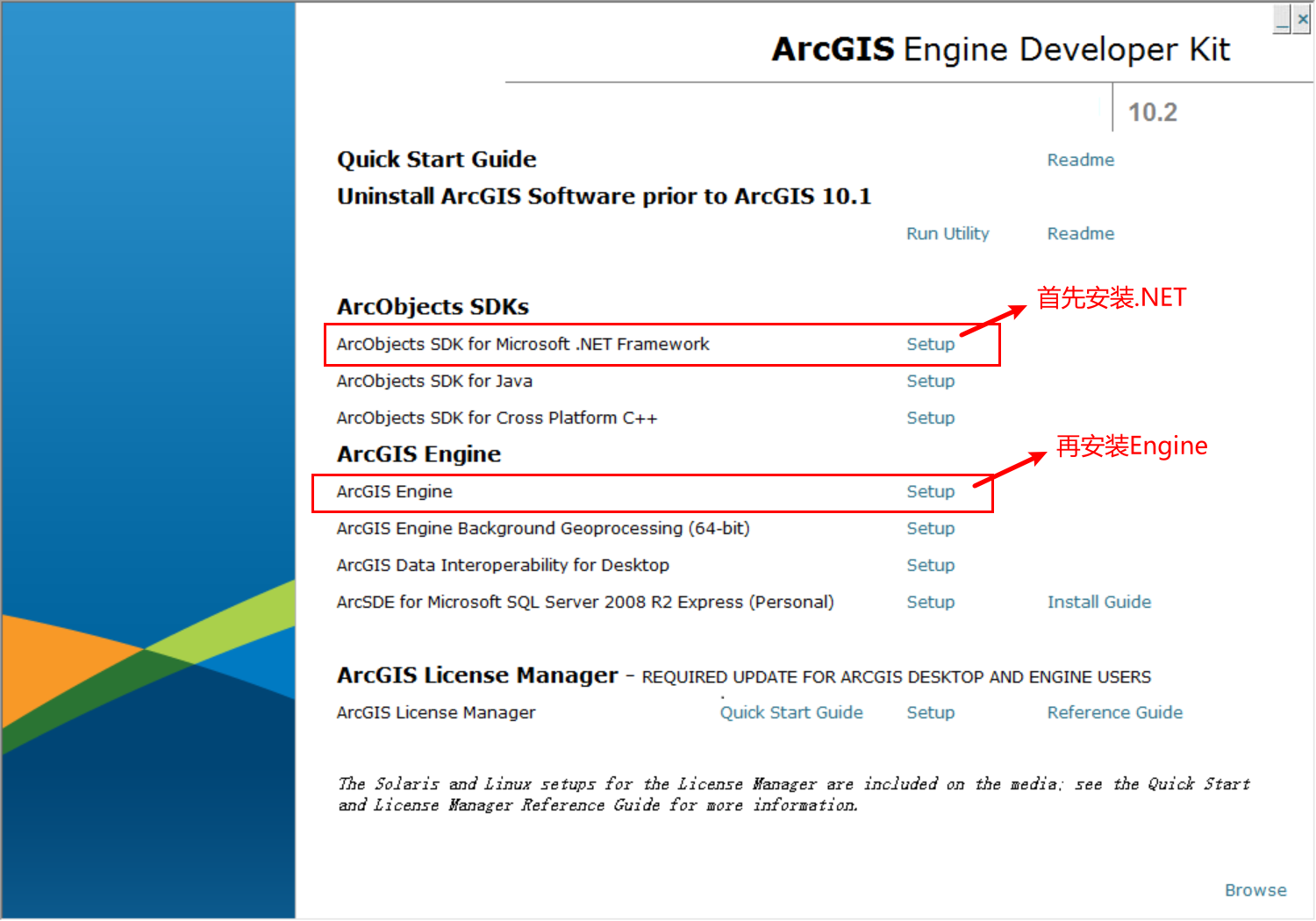This screenshot has width=1316, height=921.
Task: Launch Setup for ArcObjects SDK for Cross Platform C++
Action: [x=930, y=418]
